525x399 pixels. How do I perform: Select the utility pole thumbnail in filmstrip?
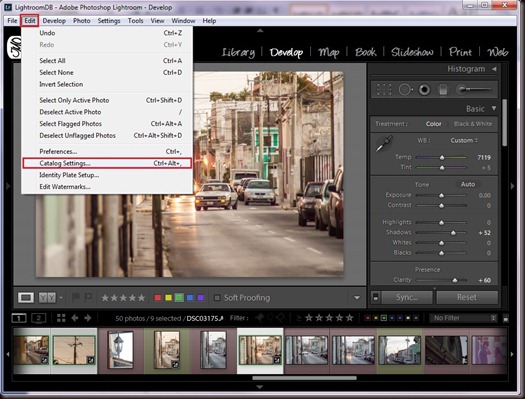pos(74,350)
